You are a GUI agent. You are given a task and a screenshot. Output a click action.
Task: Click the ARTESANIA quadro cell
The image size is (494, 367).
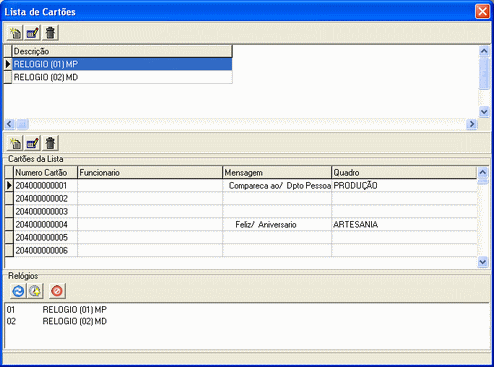(404, 225)
